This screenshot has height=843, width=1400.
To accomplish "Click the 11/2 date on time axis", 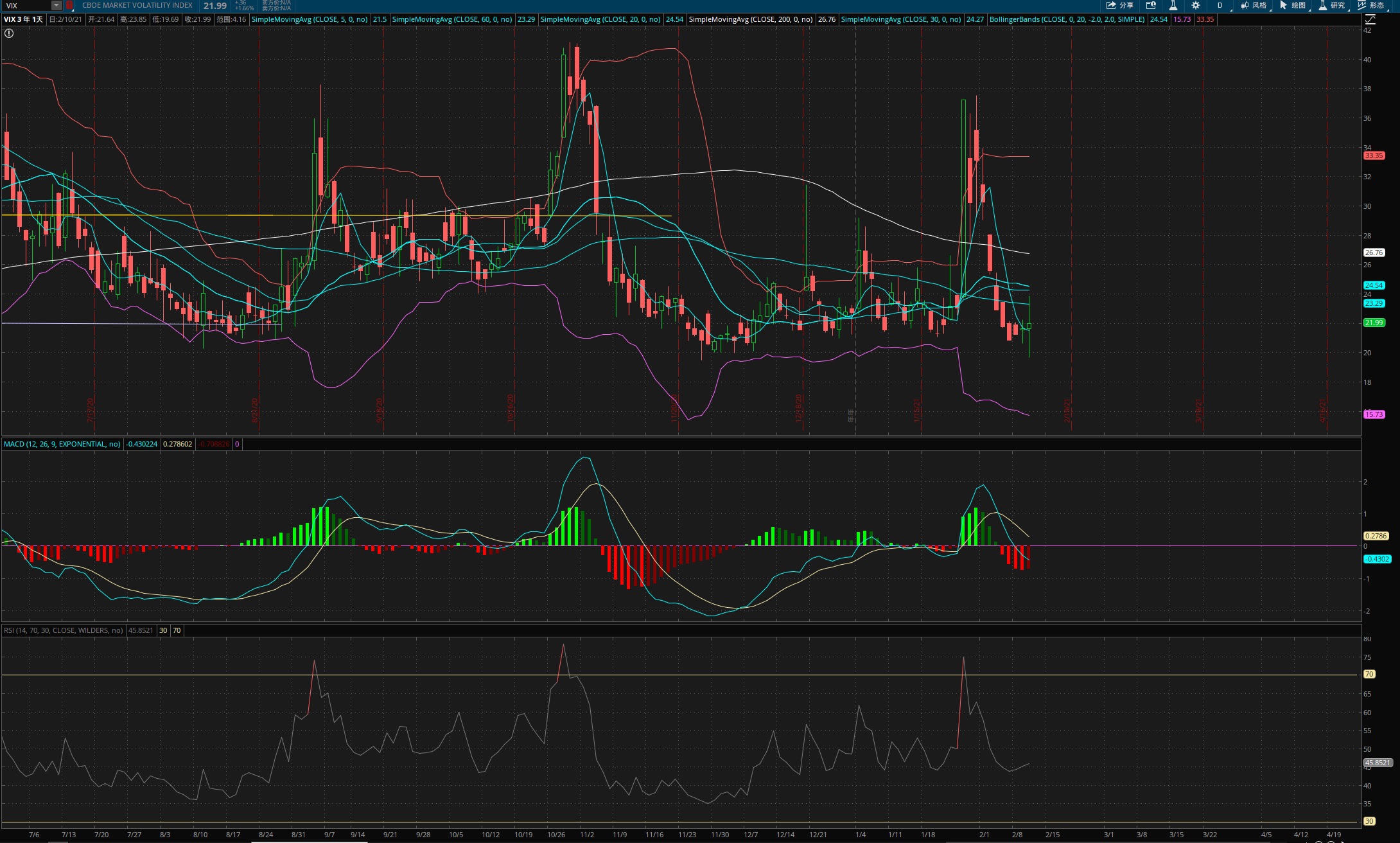I will (587, 835).
